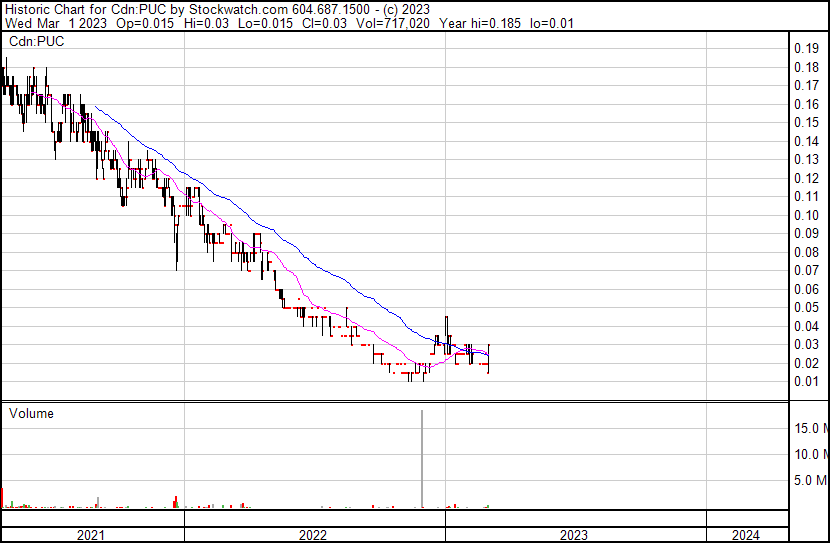Viewport: 830px width, 543px height.
Task: Click the 0.10 price axis label
Action: 806,215
